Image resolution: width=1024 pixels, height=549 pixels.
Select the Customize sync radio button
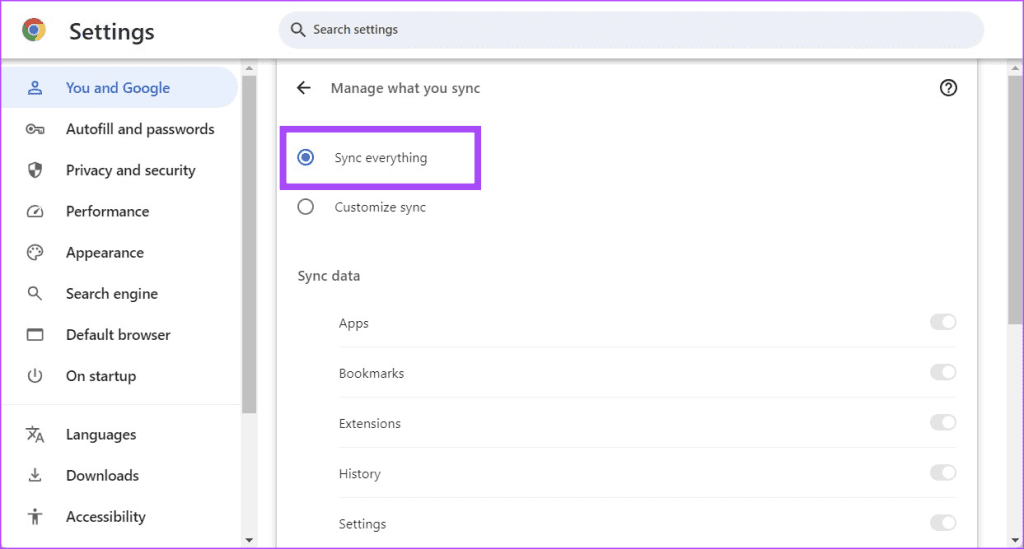306,207
